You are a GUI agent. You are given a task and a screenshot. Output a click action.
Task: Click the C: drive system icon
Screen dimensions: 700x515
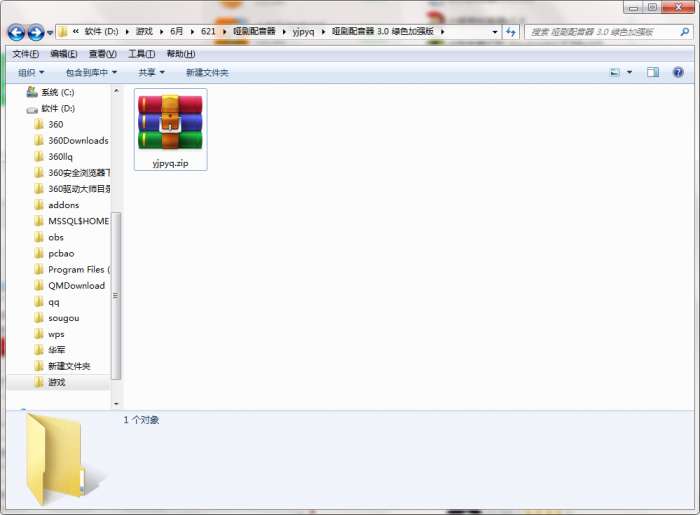tap(32, 92)
